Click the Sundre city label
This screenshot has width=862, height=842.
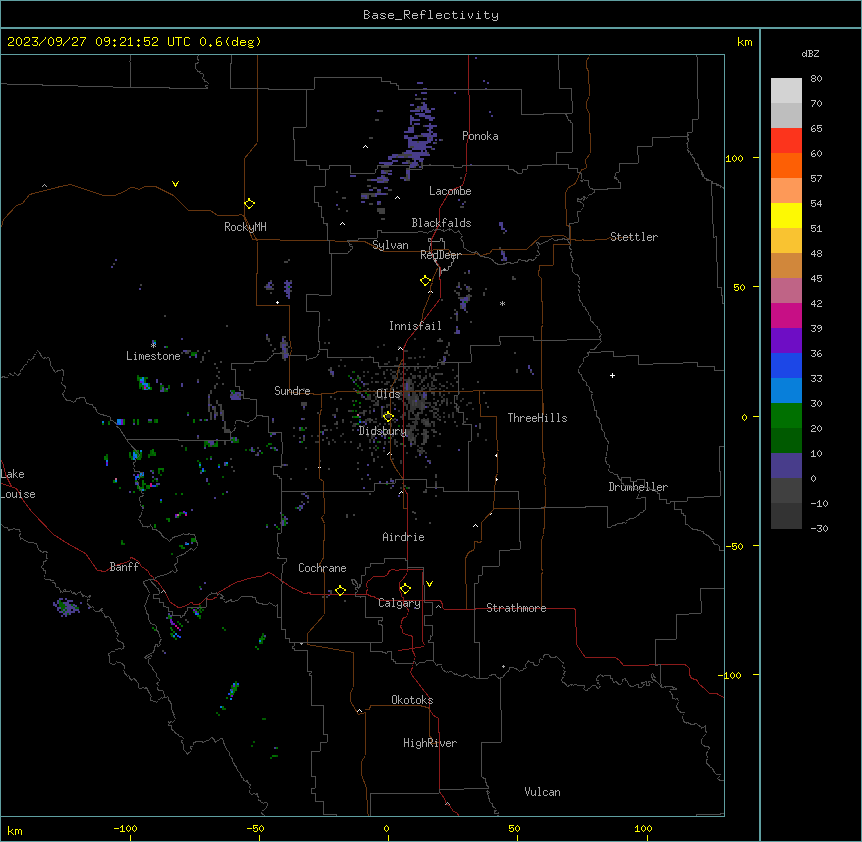point(292,391)
